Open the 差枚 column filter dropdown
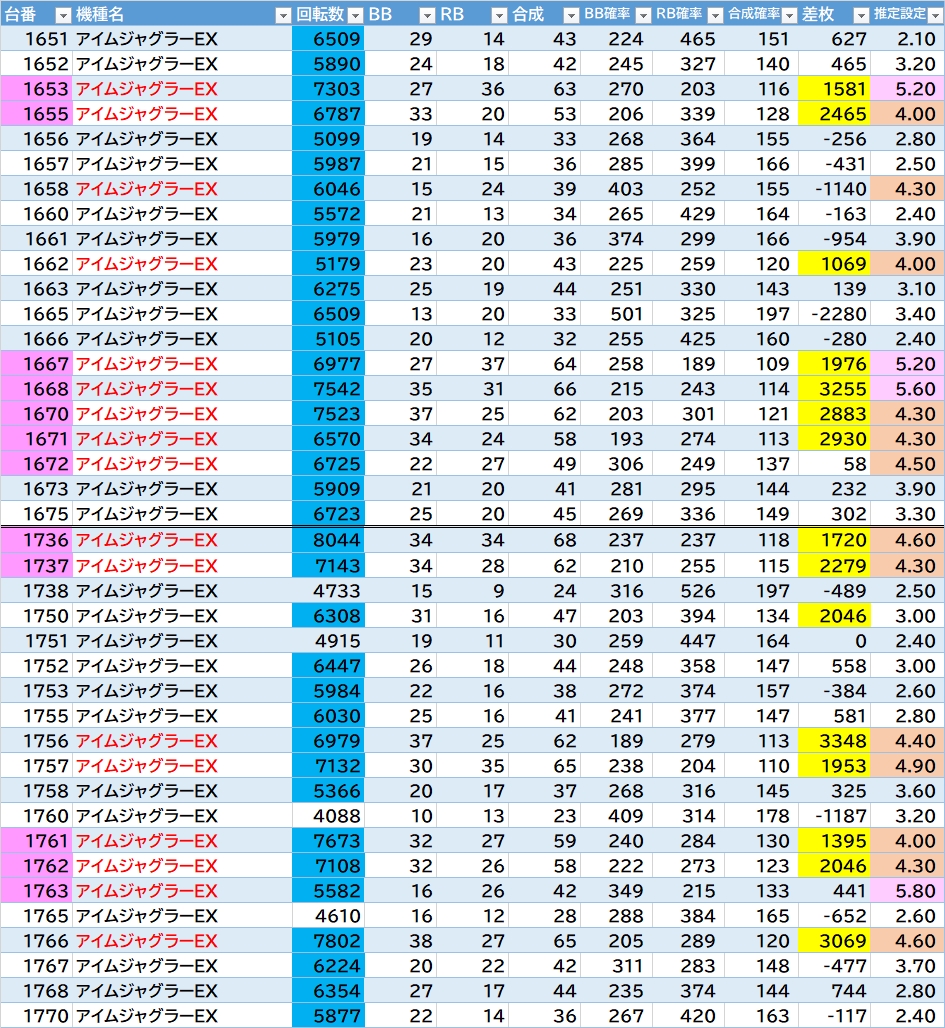 [x=862, y=15]
